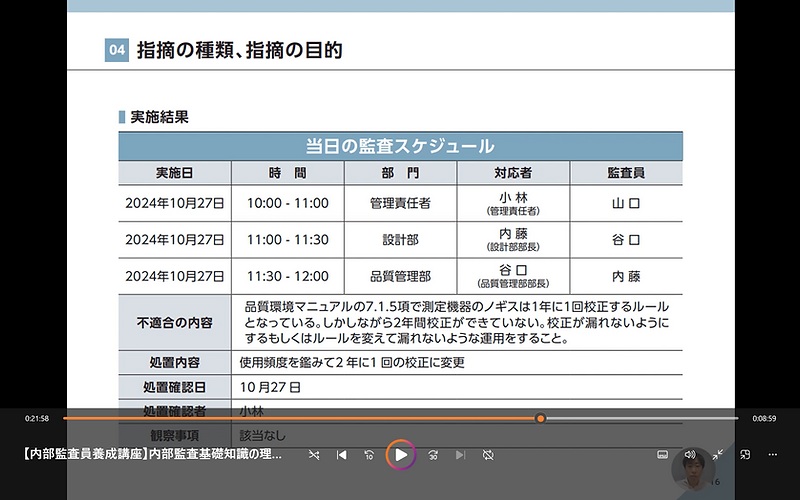Click the 実施日 column header
The width and height of the screenshot is (800, 500).
pyautogui.click(x=174, y=173)
